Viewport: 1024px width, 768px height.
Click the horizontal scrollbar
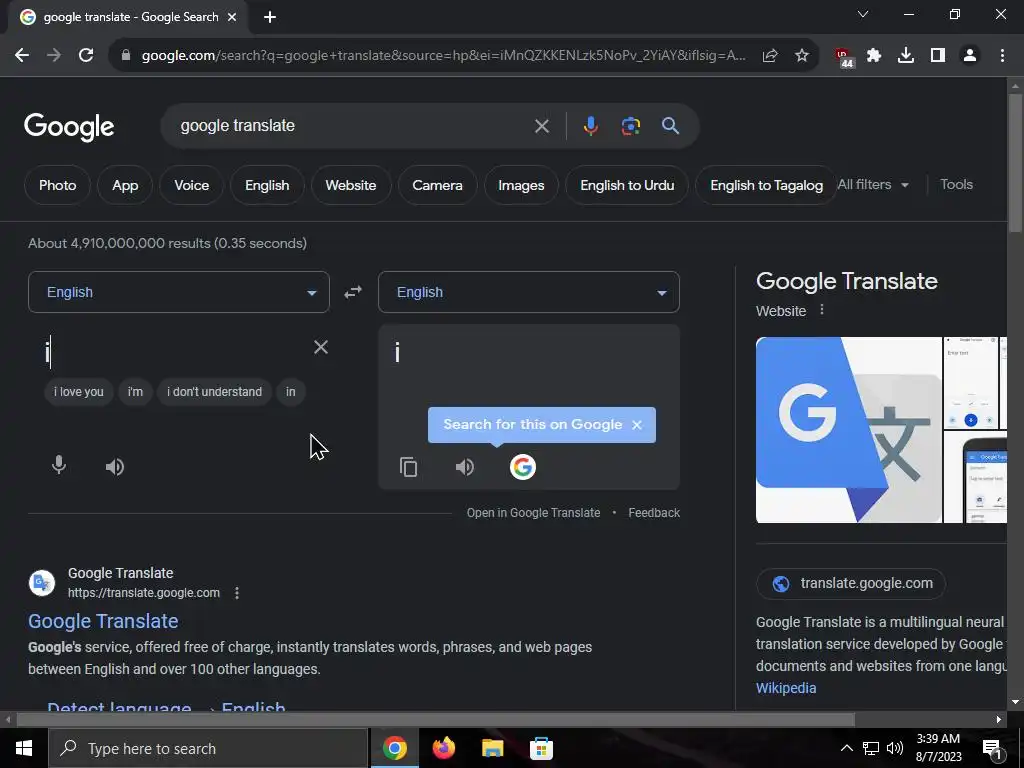coord(435,720)
